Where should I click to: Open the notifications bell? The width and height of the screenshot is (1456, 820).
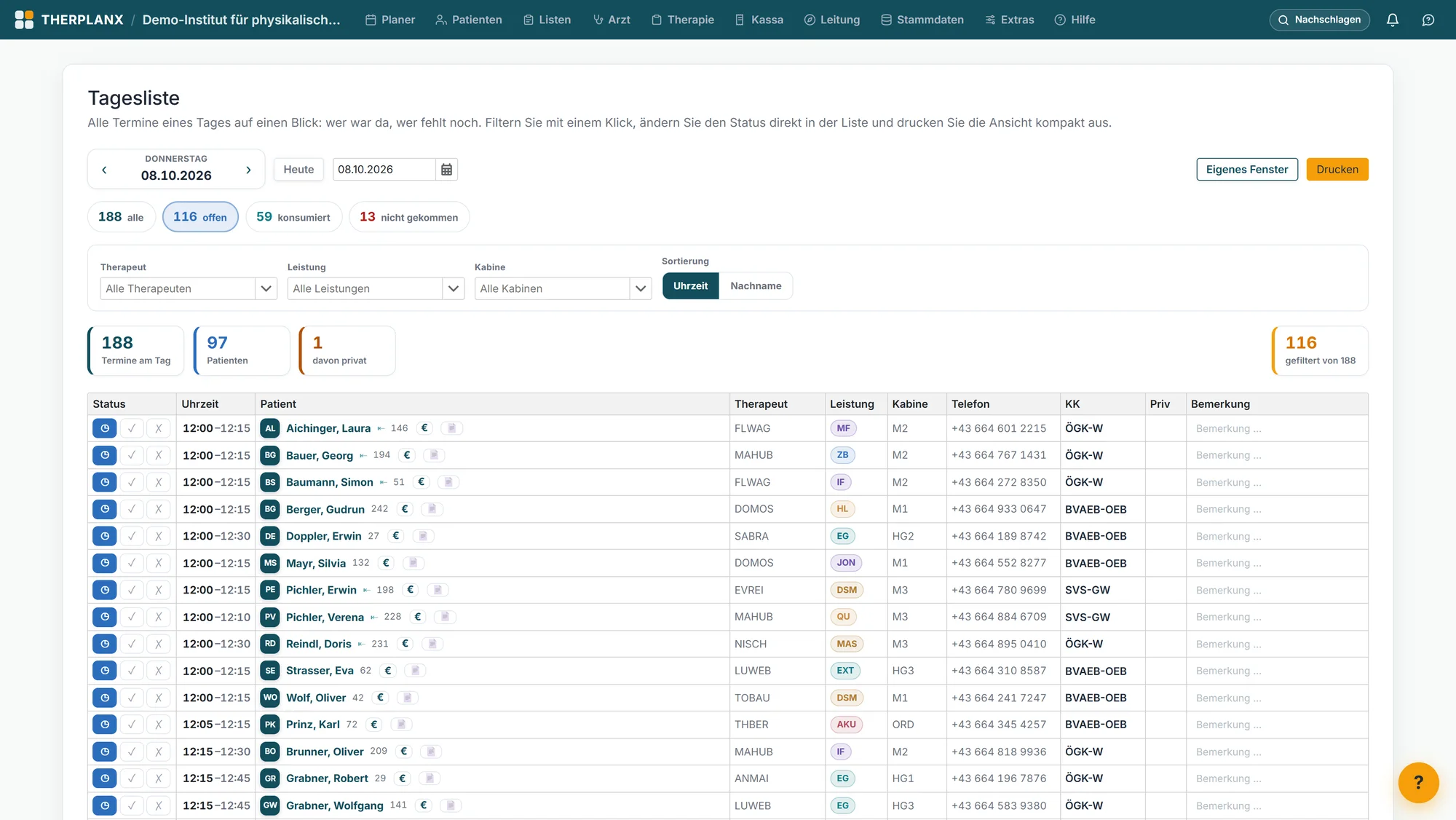(1392, 20)
